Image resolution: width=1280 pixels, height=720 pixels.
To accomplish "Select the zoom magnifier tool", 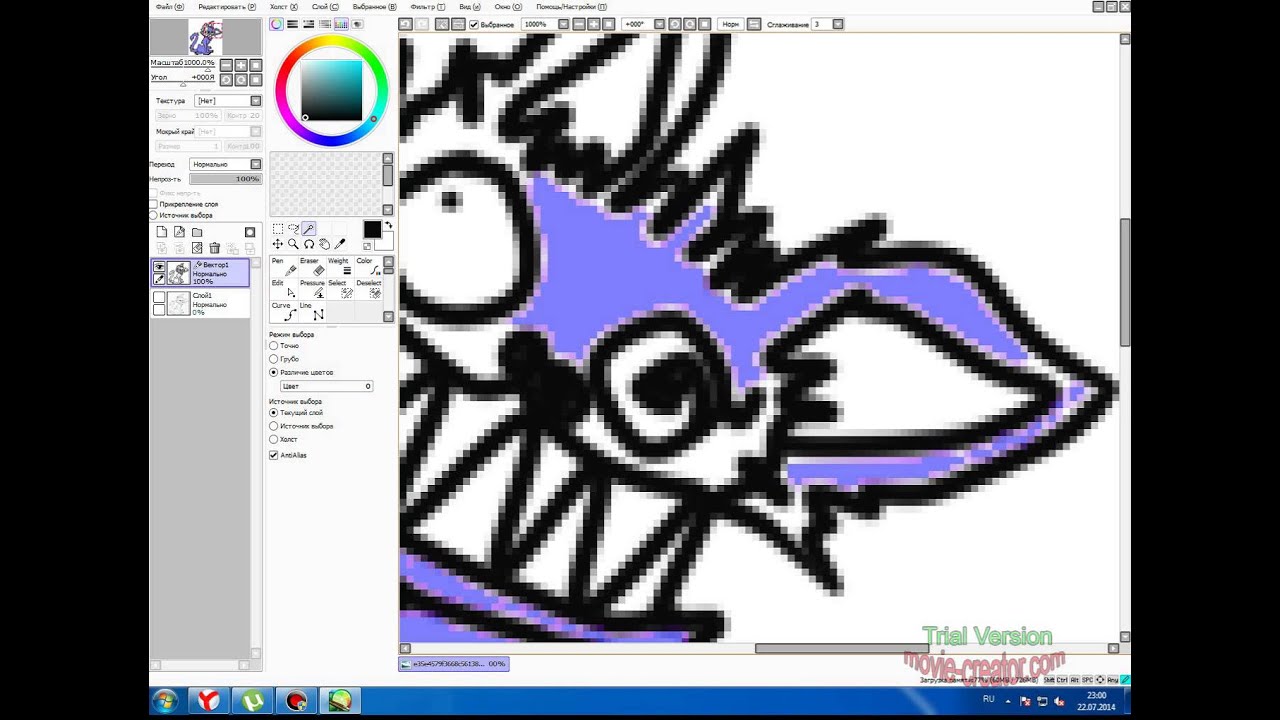I will (293, 244).
